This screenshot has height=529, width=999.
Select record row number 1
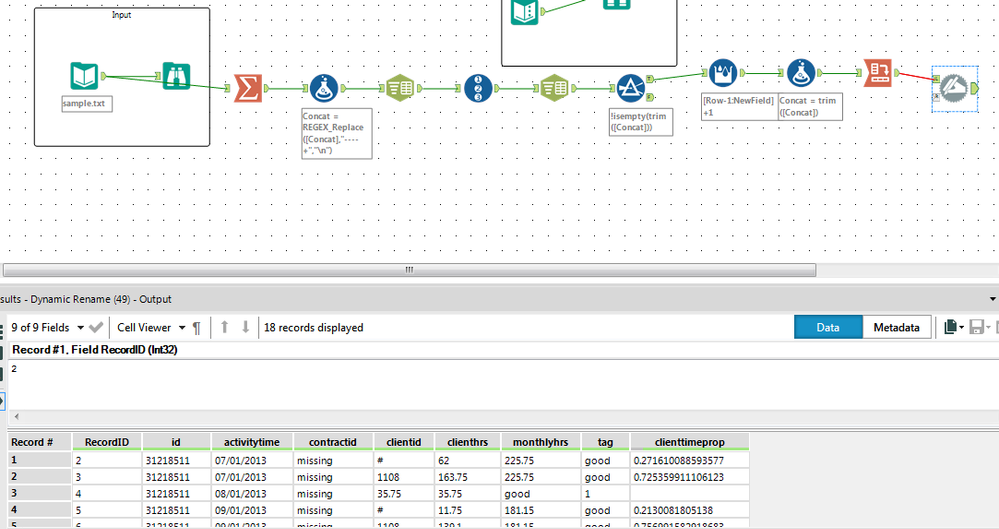[40, 460]
